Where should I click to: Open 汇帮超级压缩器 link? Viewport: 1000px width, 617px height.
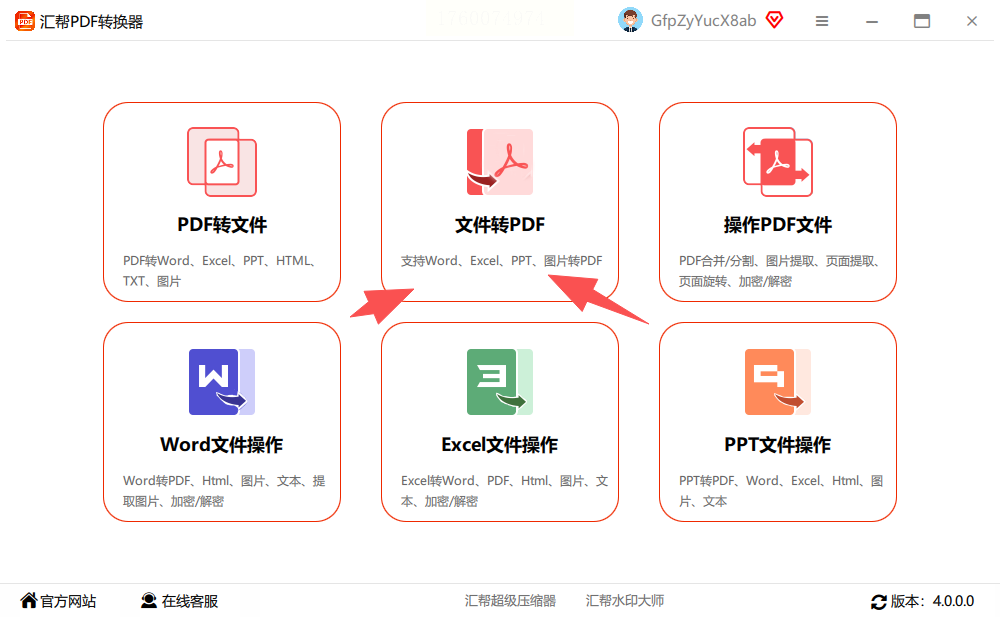(510, 601)
